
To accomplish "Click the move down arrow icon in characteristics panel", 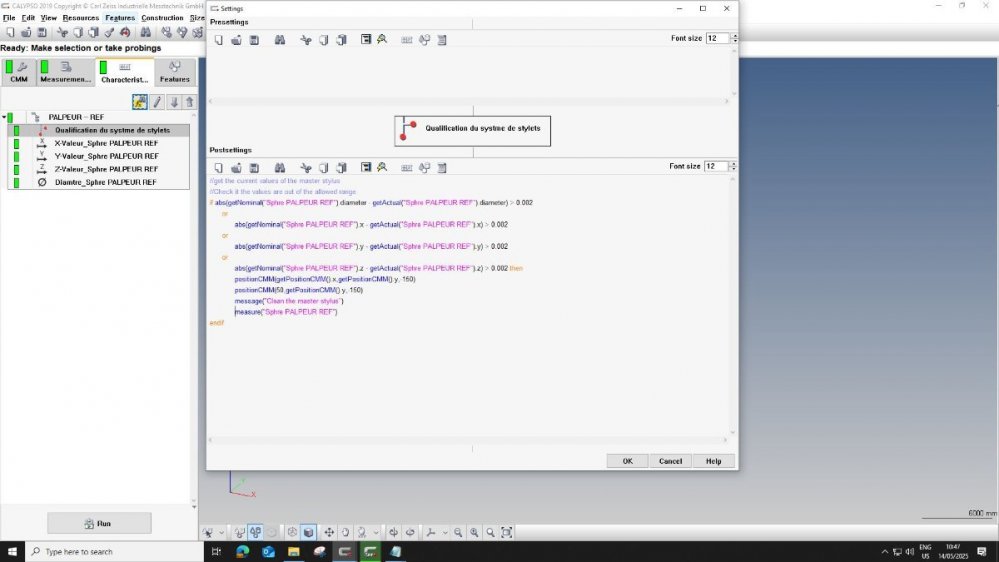I will [174, 102].
